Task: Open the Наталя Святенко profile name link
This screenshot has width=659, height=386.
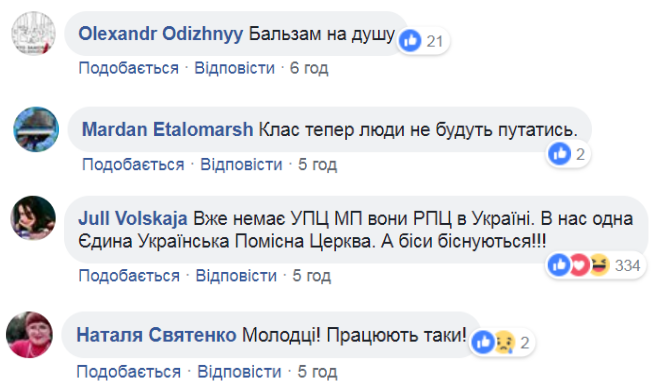Action: click(x=156, y=335)
